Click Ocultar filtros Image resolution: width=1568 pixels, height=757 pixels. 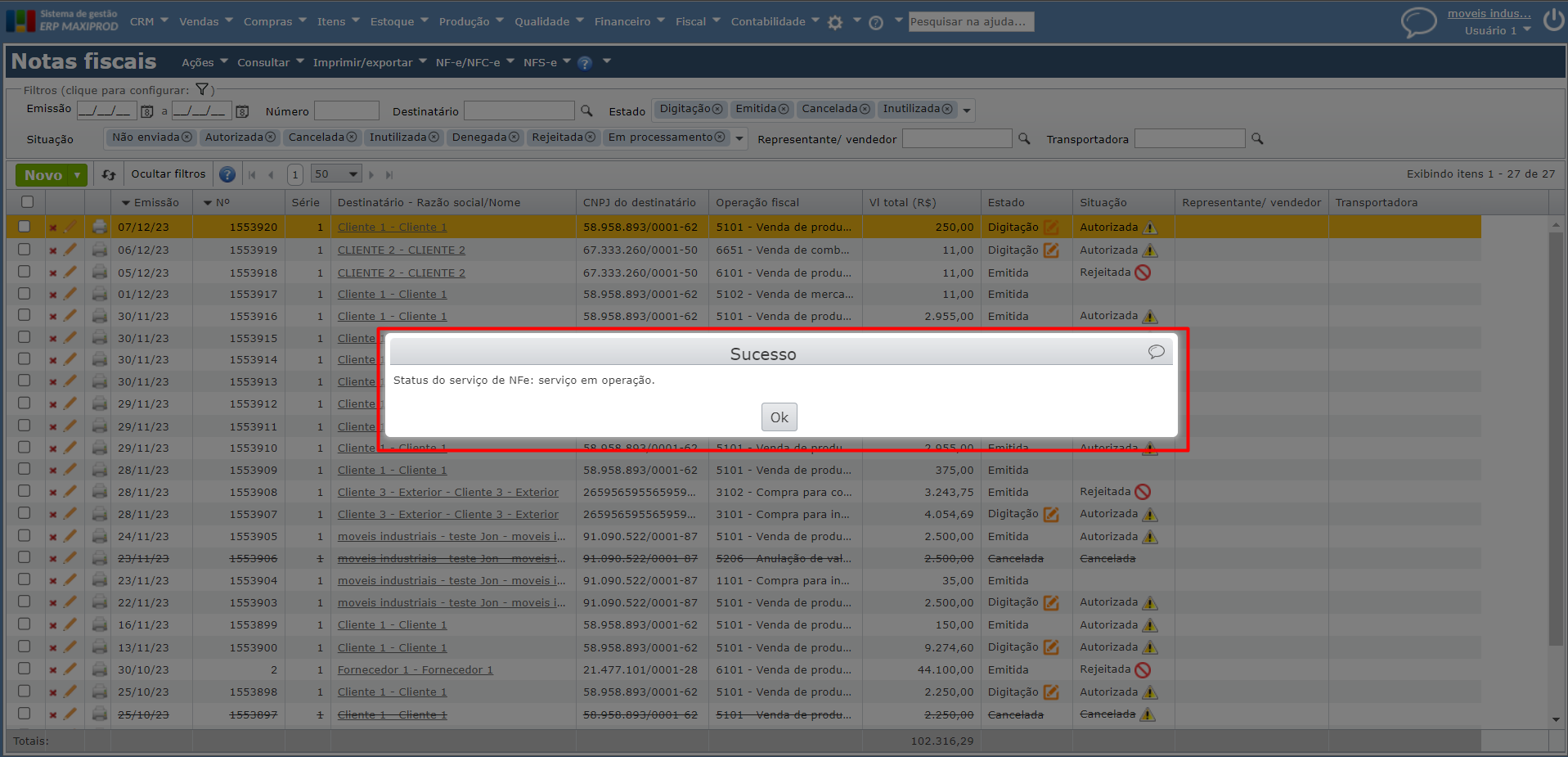[168, 174]
